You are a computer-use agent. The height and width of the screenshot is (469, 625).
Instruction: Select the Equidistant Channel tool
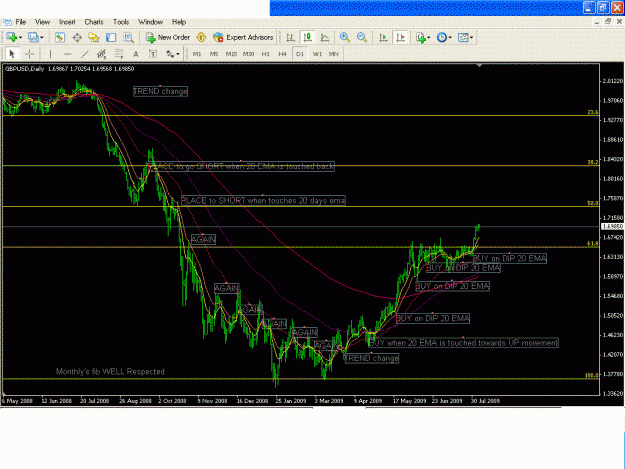[102, 54]
